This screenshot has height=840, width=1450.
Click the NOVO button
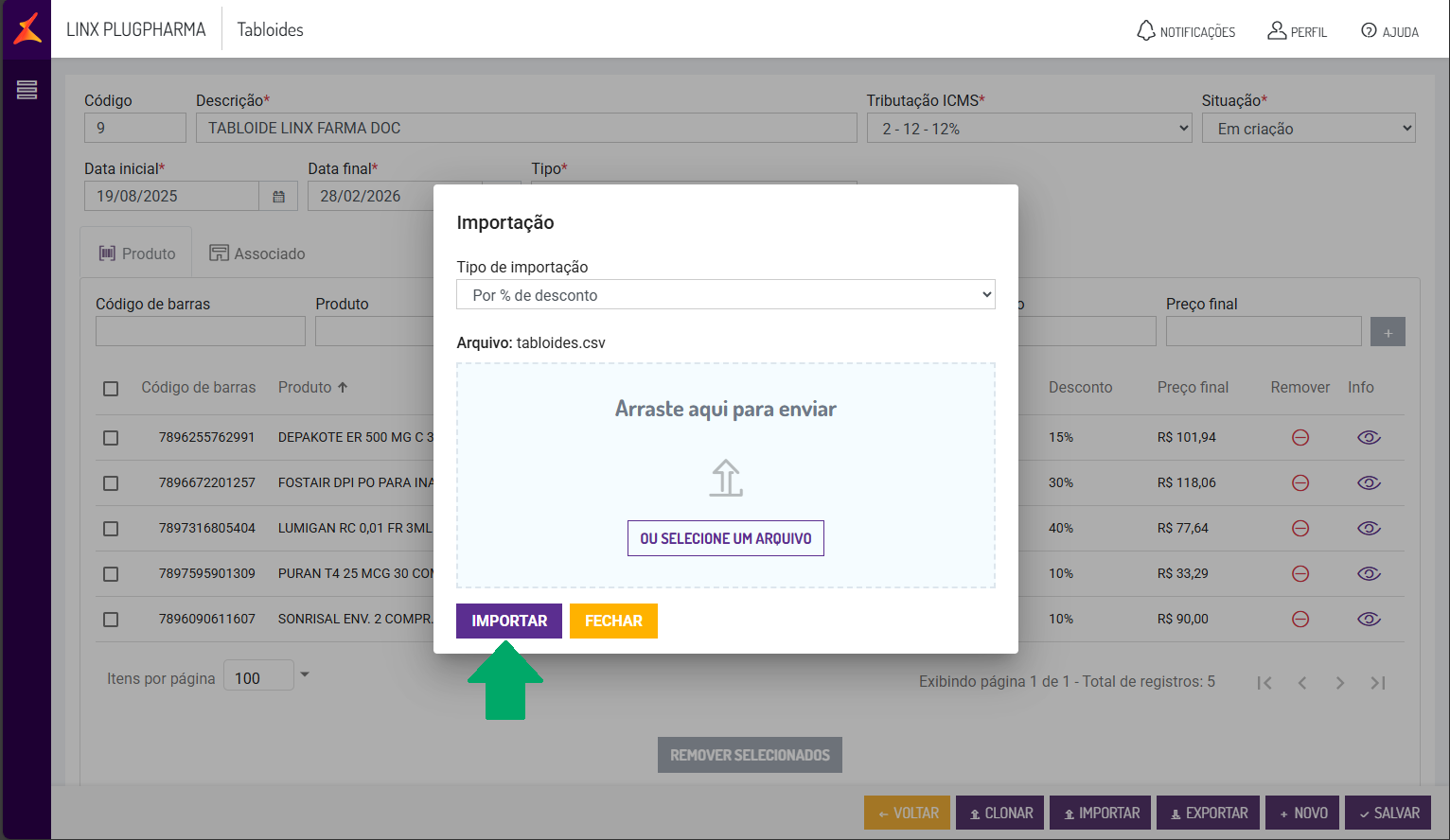tap(1302, 813)
